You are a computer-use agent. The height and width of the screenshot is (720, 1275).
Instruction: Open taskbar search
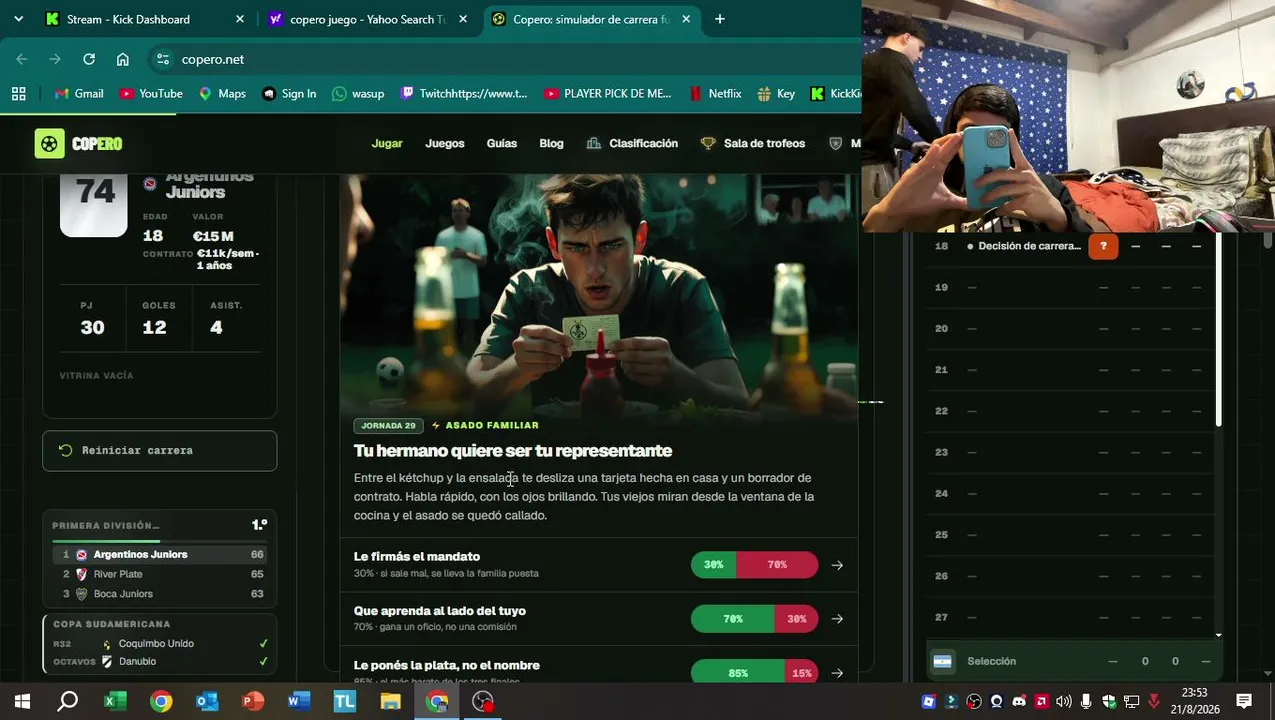pyautogui.click(x=68, y=701)
